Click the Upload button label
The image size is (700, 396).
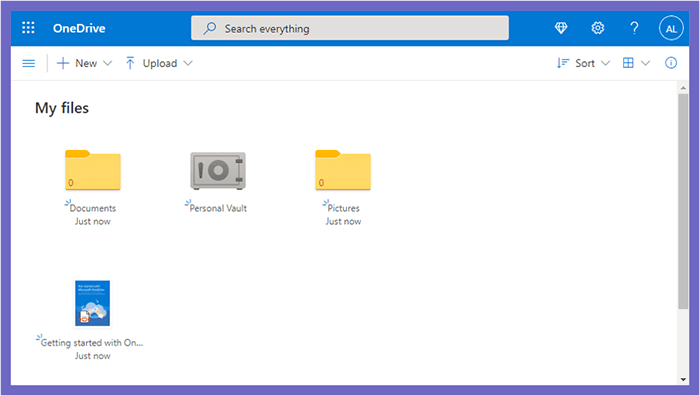tap(160, 63)
